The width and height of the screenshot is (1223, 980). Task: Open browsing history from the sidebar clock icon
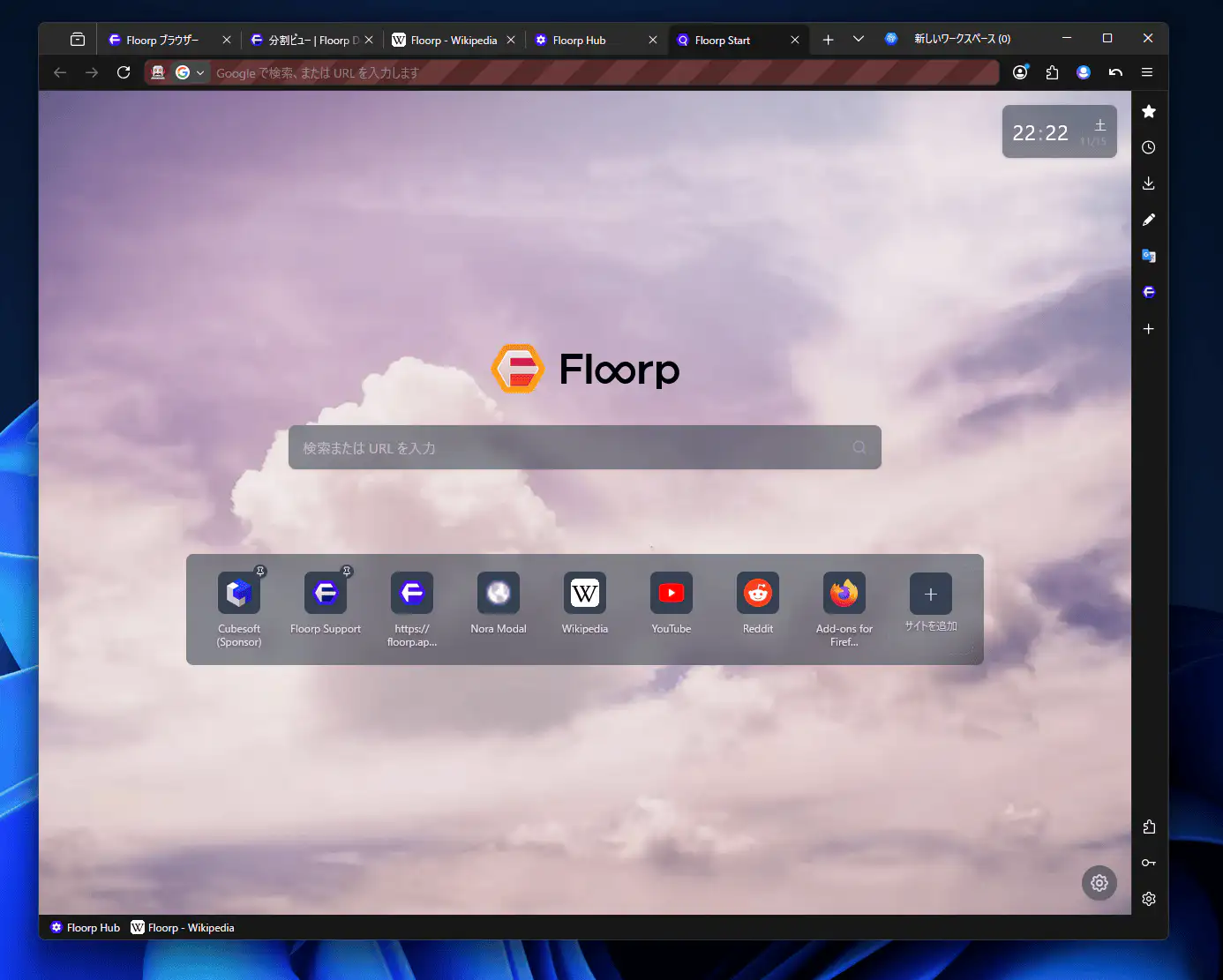[x=1149, y=147]
